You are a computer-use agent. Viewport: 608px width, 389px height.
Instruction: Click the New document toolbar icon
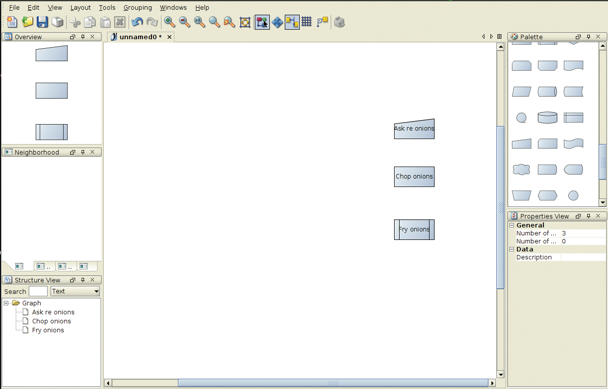coord(12,22)
